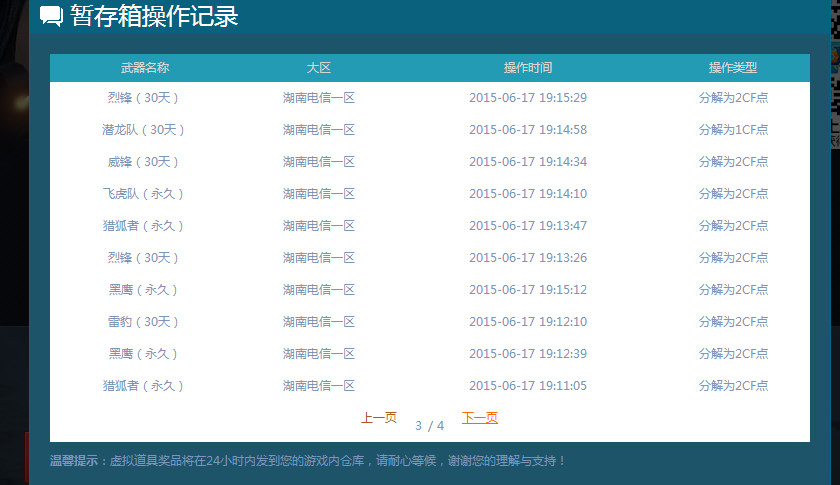Click the 暂存箱操作记录 title
Image resolution: width=840 pixels, height=485 pixels.
154,16
